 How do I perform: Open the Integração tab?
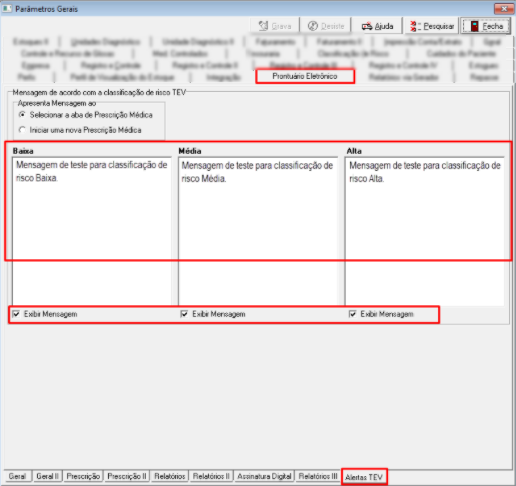coord(223,77)
